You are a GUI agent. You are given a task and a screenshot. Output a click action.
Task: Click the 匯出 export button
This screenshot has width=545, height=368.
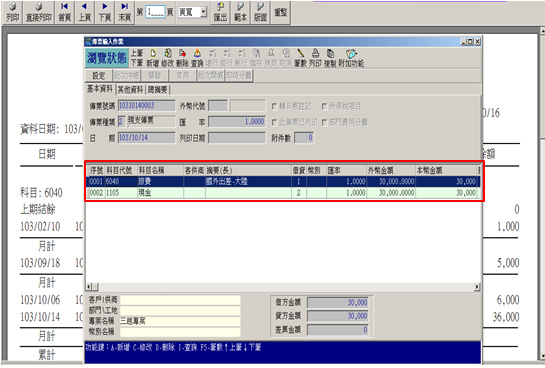coord(220,12)
